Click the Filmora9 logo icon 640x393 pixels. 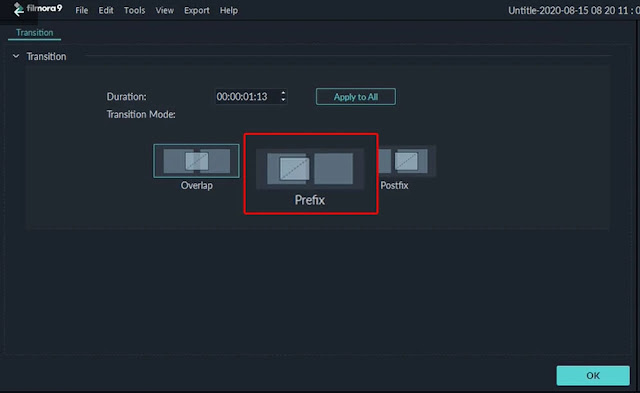click(x=18, y=9)
